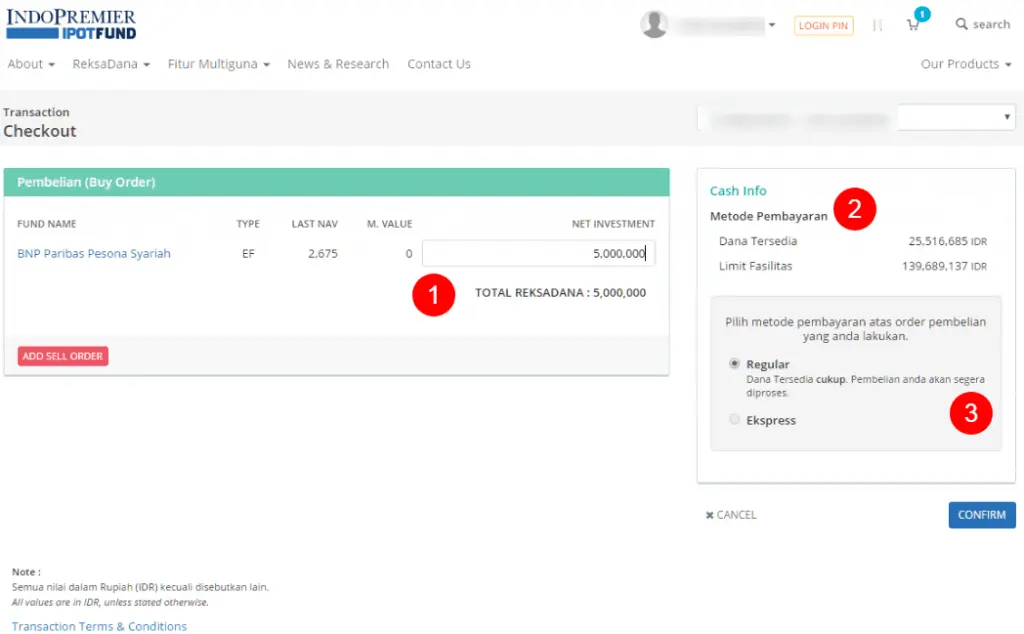Click the red circle marker 3
The image size is (1024, 634).
[970, 413]
